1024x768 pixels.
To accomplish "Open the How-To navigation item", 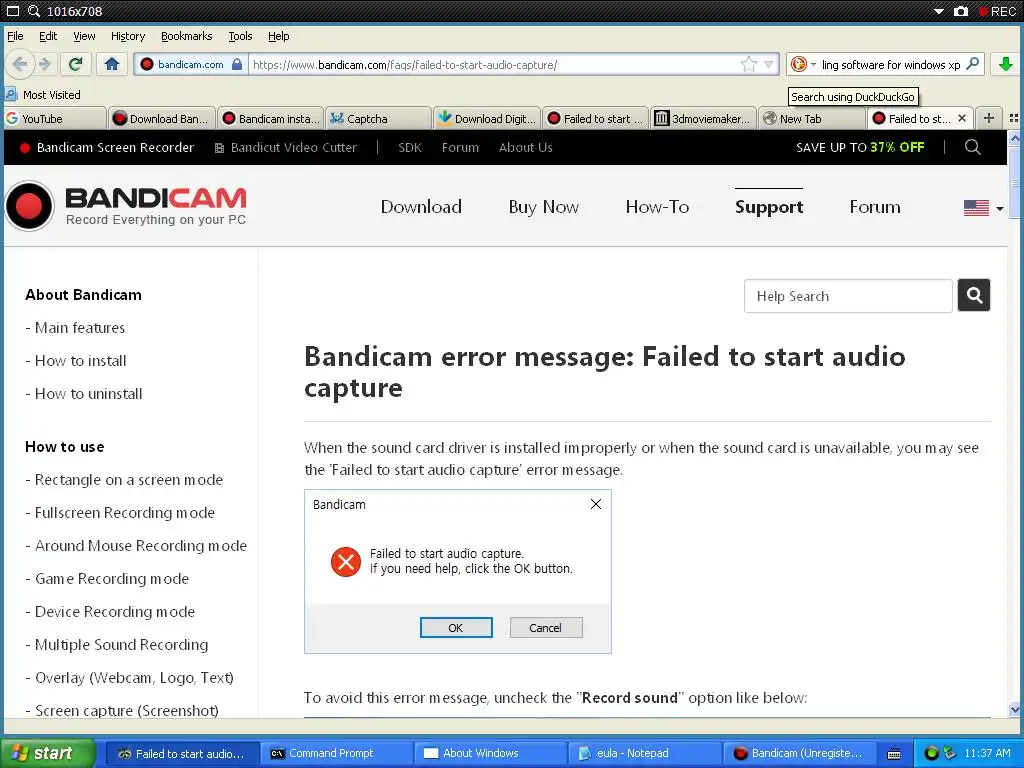I will [x=657, y=207].
